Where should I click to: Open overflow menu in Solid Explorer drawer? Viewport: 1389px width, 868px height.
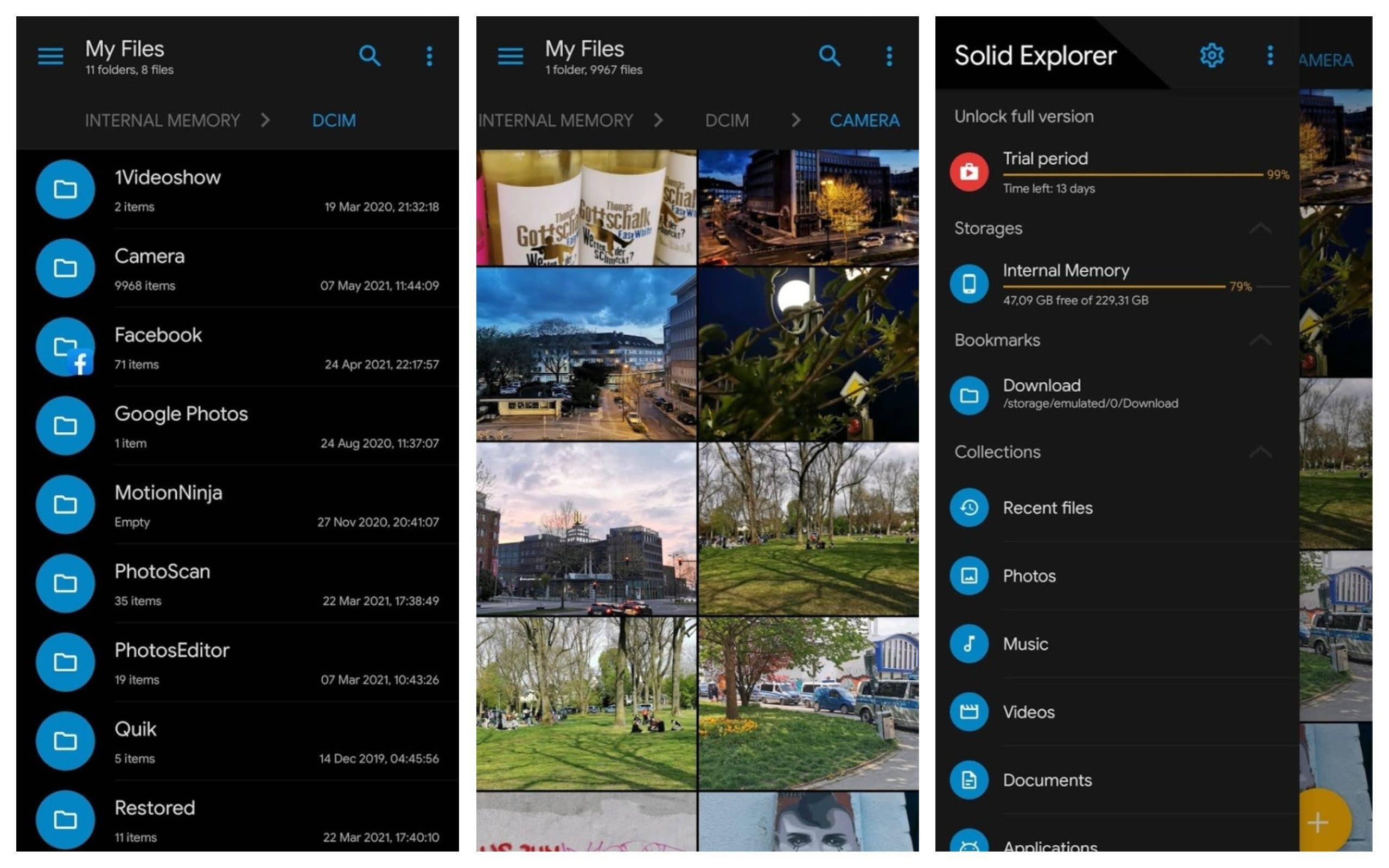tap(1270, 56)
